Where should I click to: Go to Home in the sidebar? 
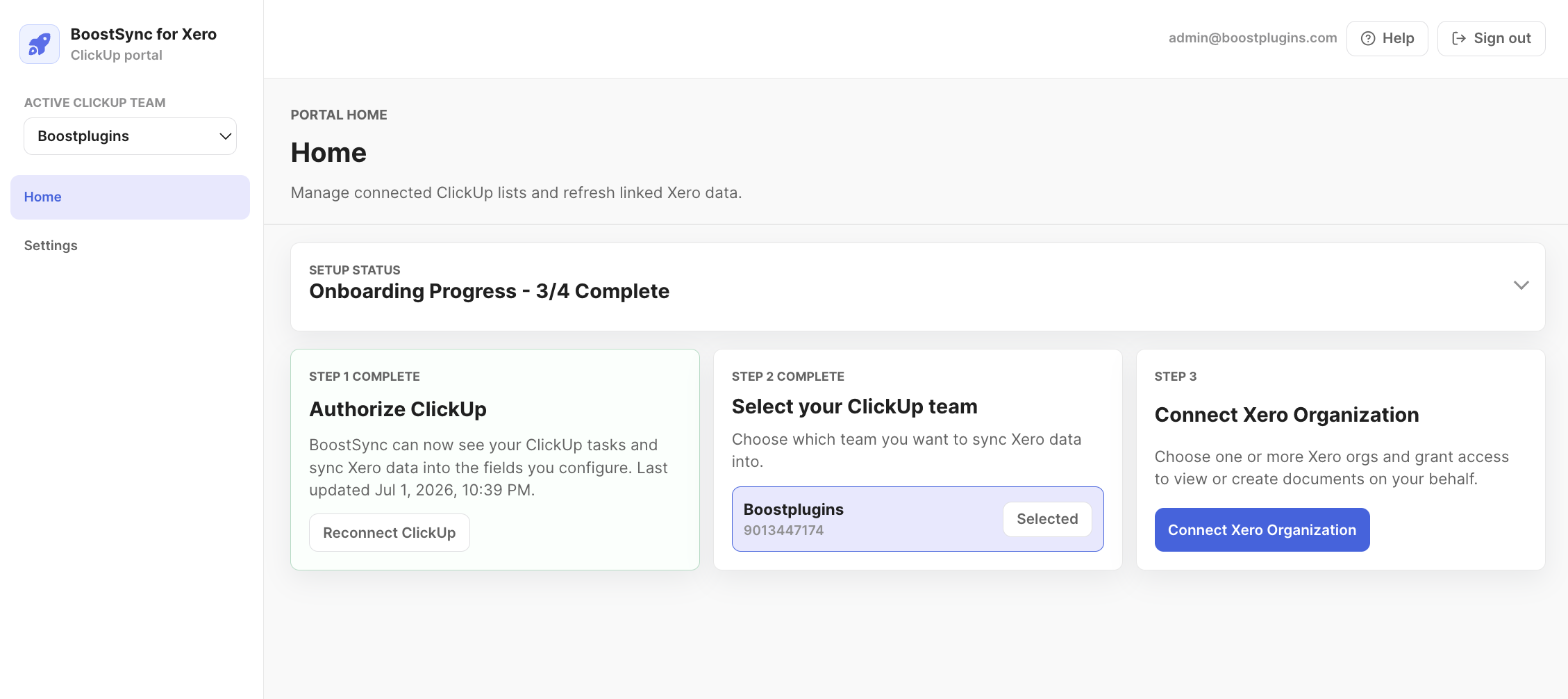131,197
